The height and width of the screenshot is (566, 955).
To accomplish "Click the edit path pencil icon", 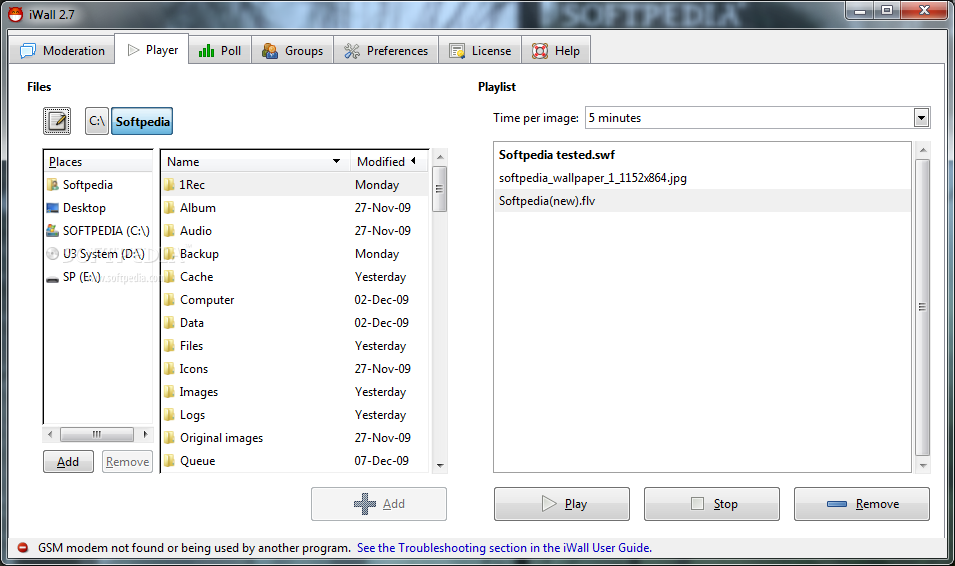I will click(57, 121).
